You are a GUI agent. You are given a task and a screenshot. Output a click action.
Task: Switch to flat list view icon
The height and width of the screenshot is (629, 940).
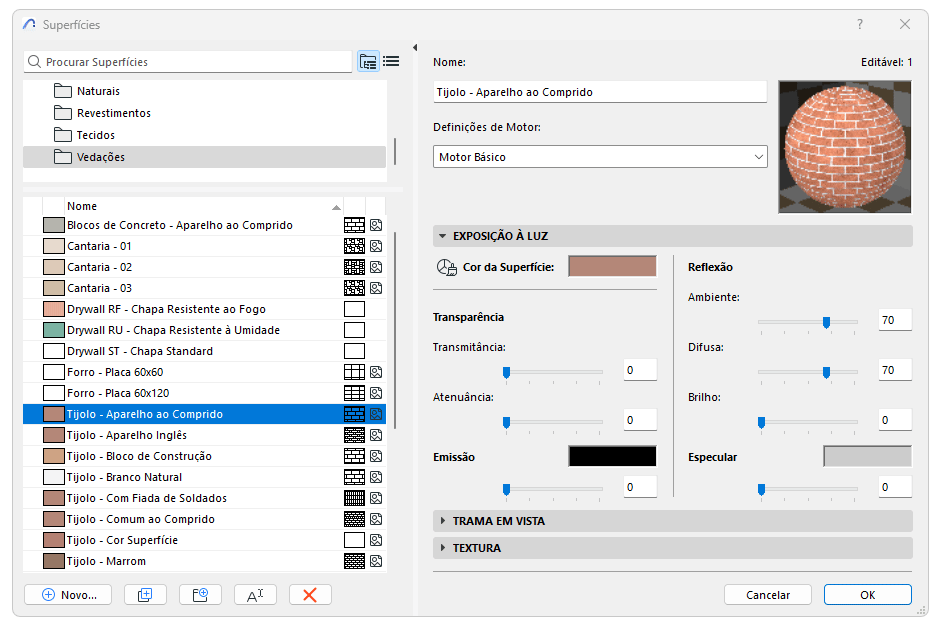[391, 61]
